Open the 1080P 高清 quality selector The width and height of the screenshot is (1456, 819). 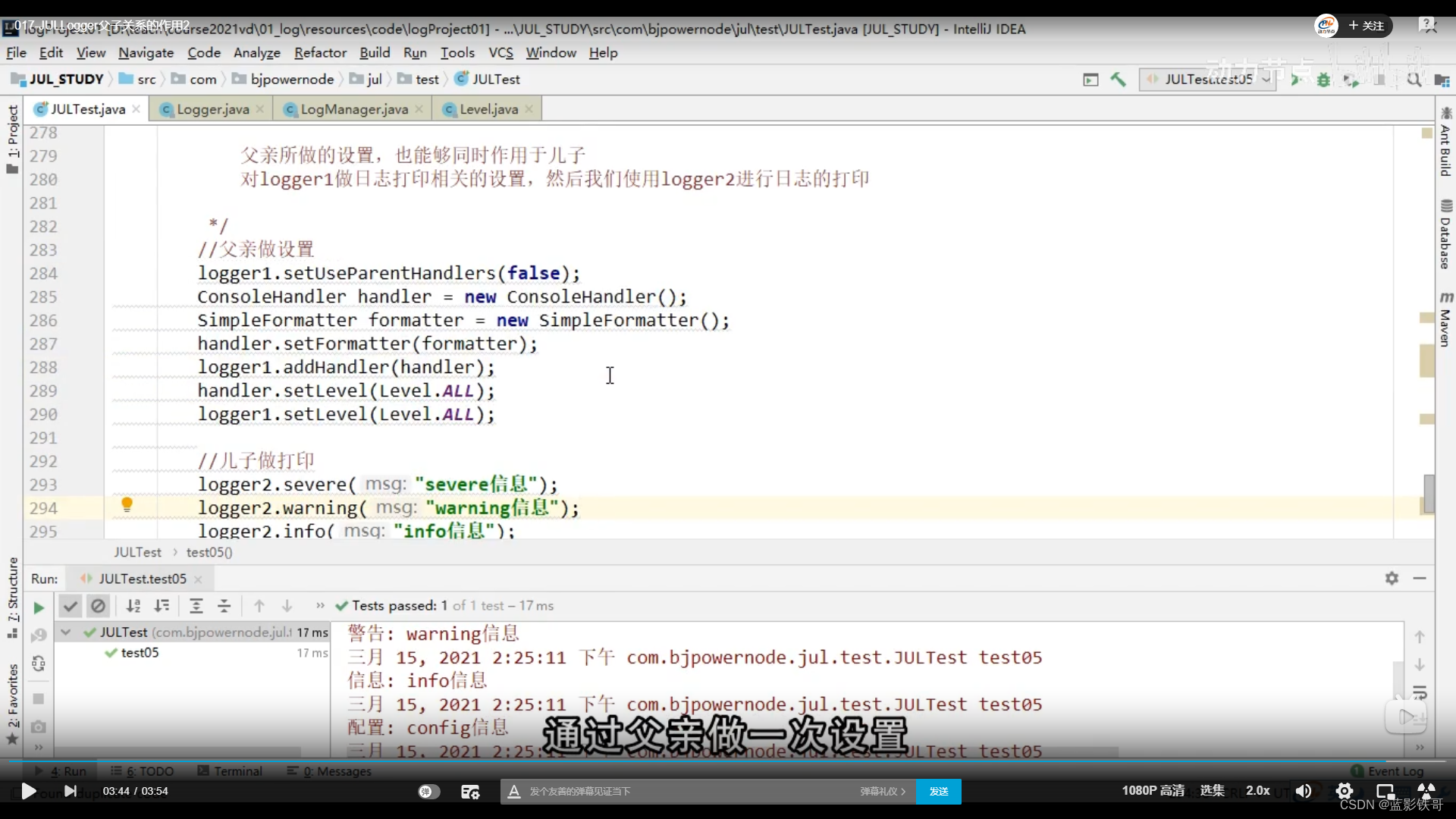coord(1153,790)
